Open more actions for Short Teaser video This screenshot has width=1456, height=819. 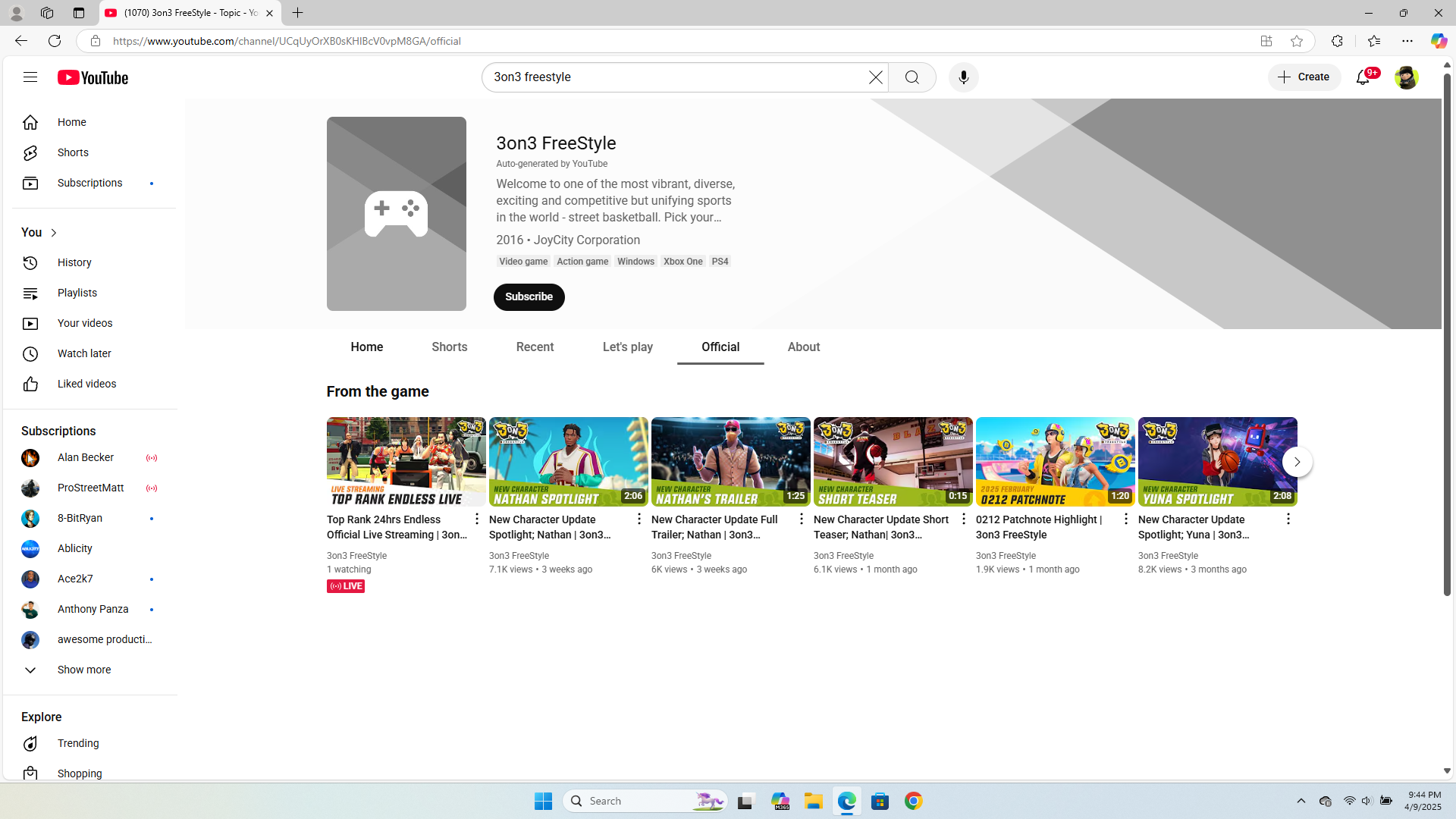[x=964, y=519]
